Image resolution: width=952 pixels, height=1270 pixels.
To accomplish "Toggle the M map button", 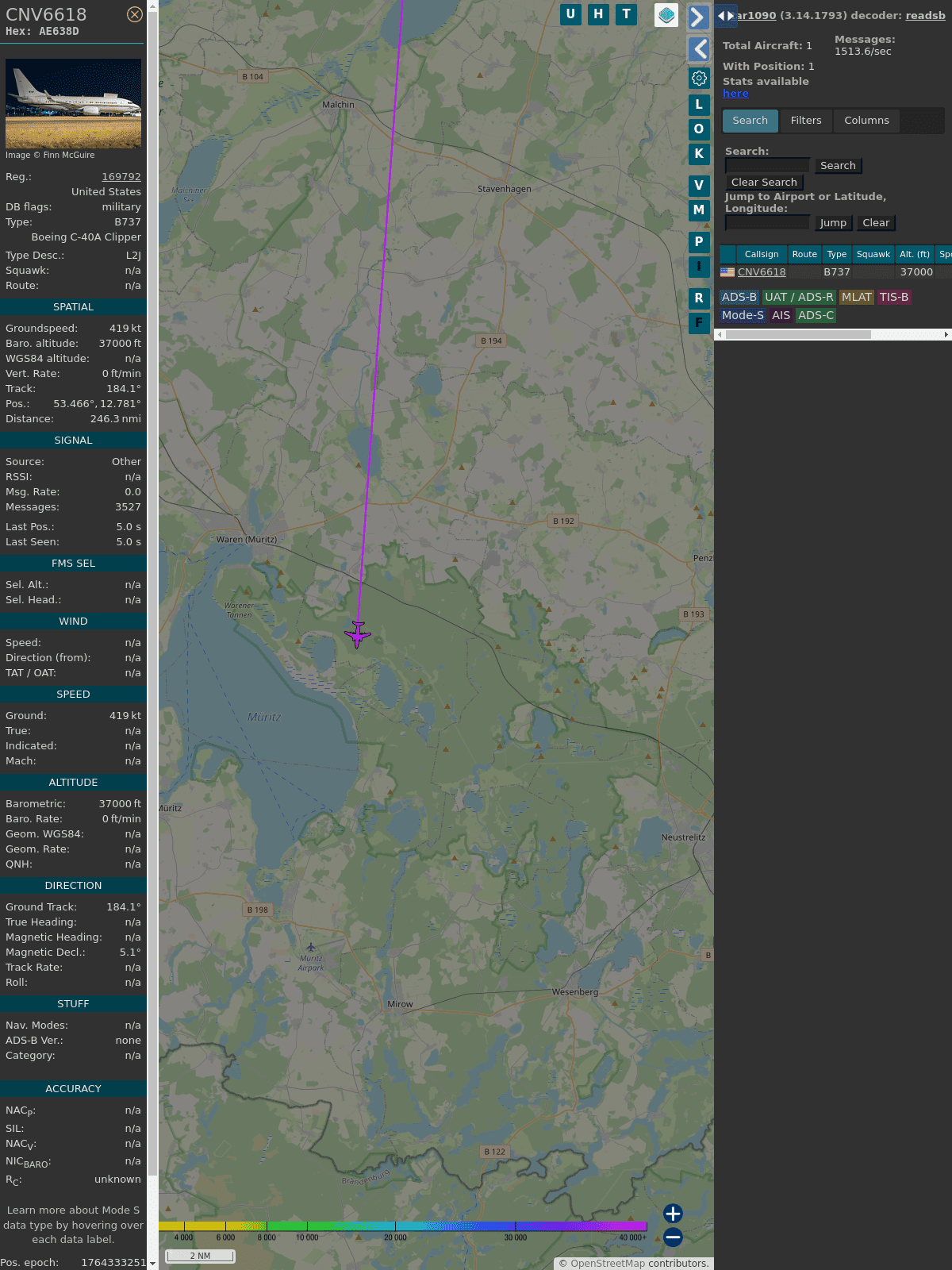I will 699,210.
